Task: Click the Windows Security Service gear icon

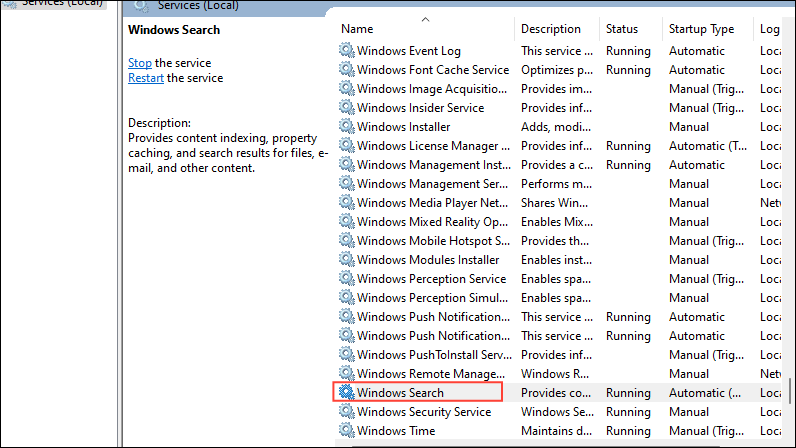Action: click(x=347, y=411)
